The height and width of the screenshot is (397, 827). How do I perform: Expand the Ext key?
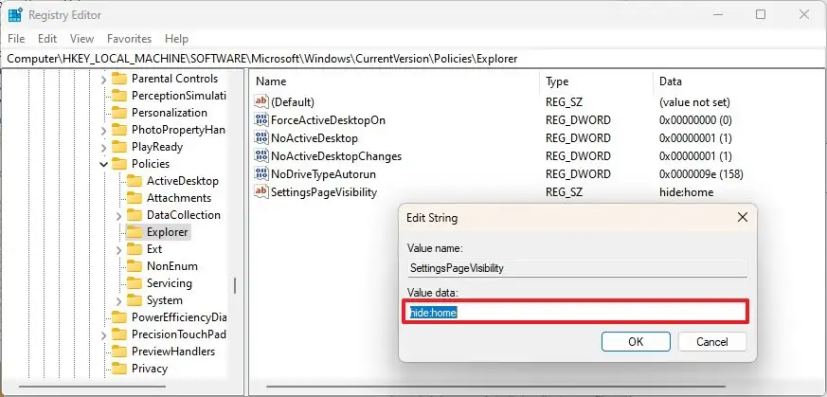point(119,250)
